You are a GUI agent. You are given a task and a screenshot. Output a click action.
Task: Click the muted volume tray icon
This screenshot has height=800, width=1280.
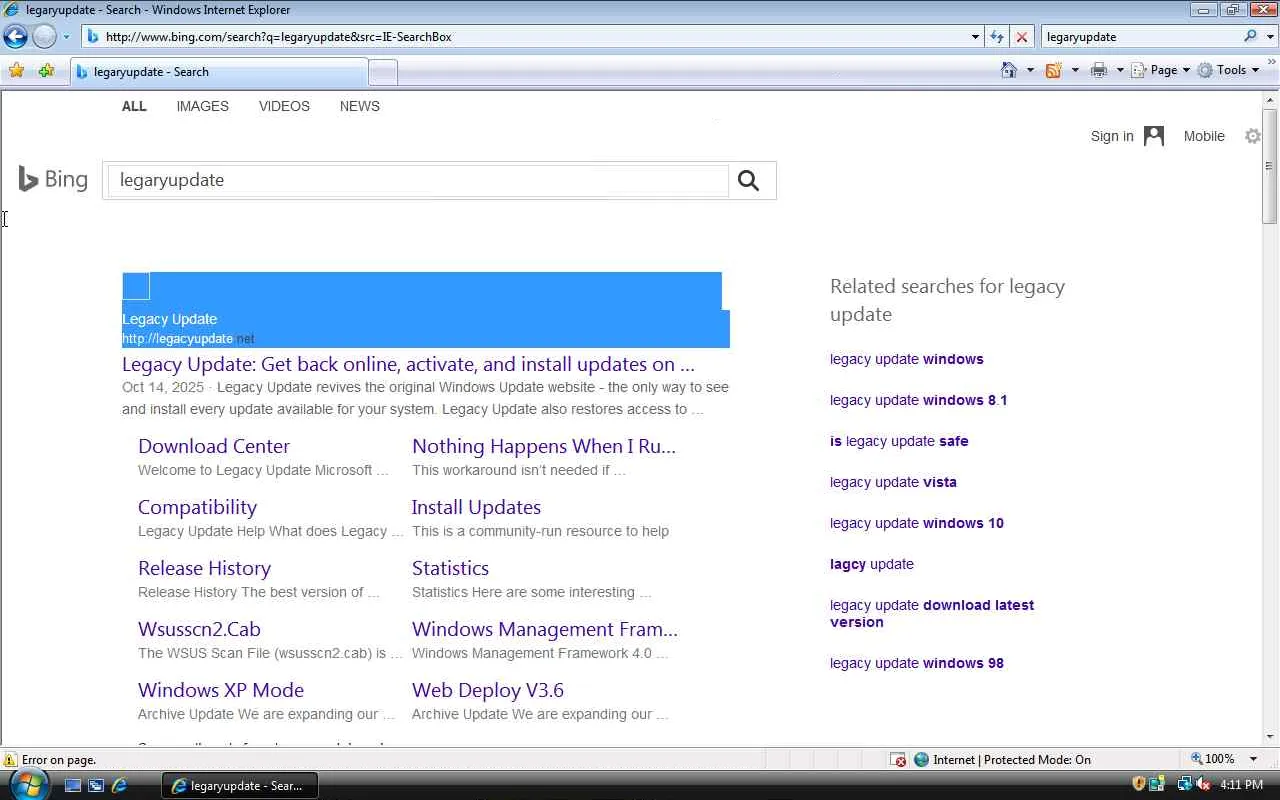(1203, 785)
